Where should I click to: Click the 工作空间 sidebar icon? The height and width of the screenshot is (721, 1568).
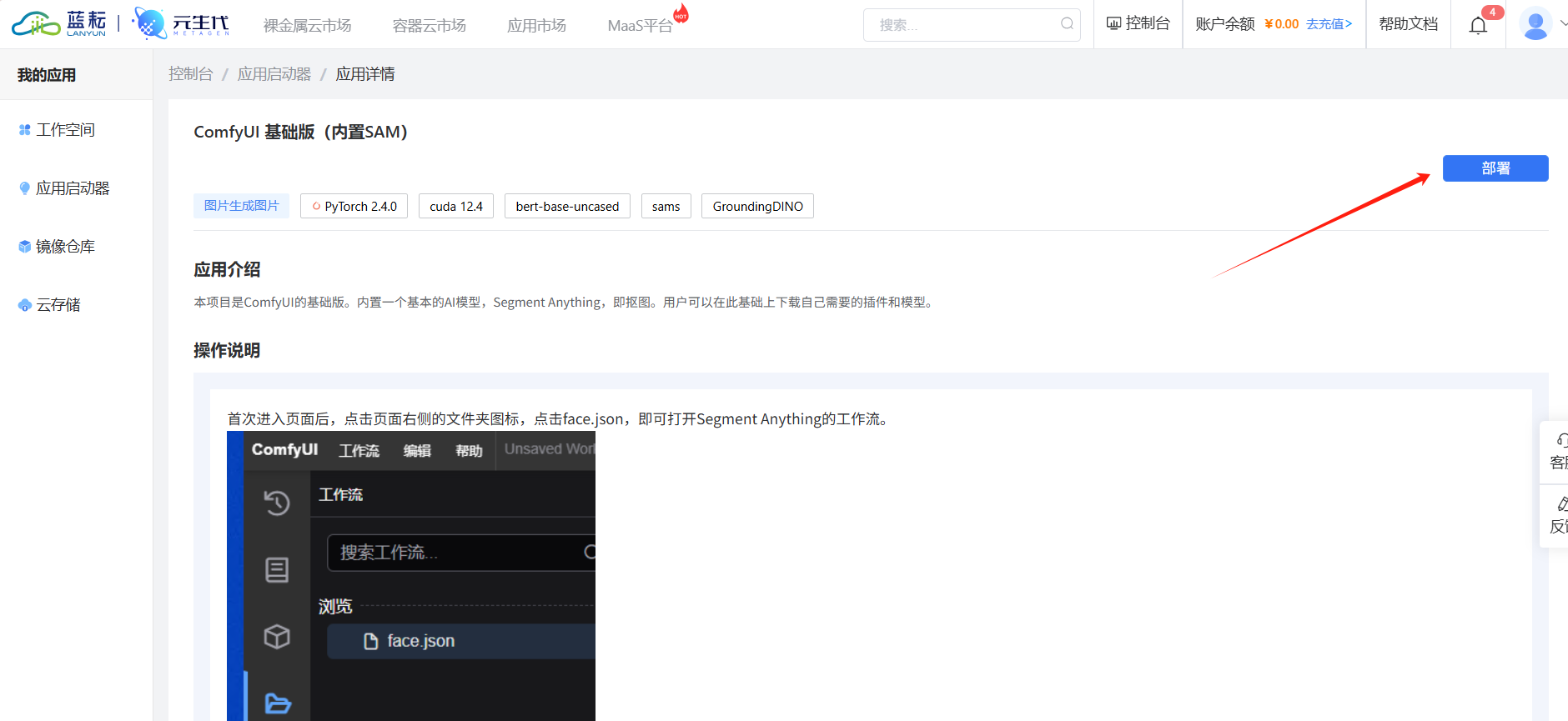click(x=25, y=130)
